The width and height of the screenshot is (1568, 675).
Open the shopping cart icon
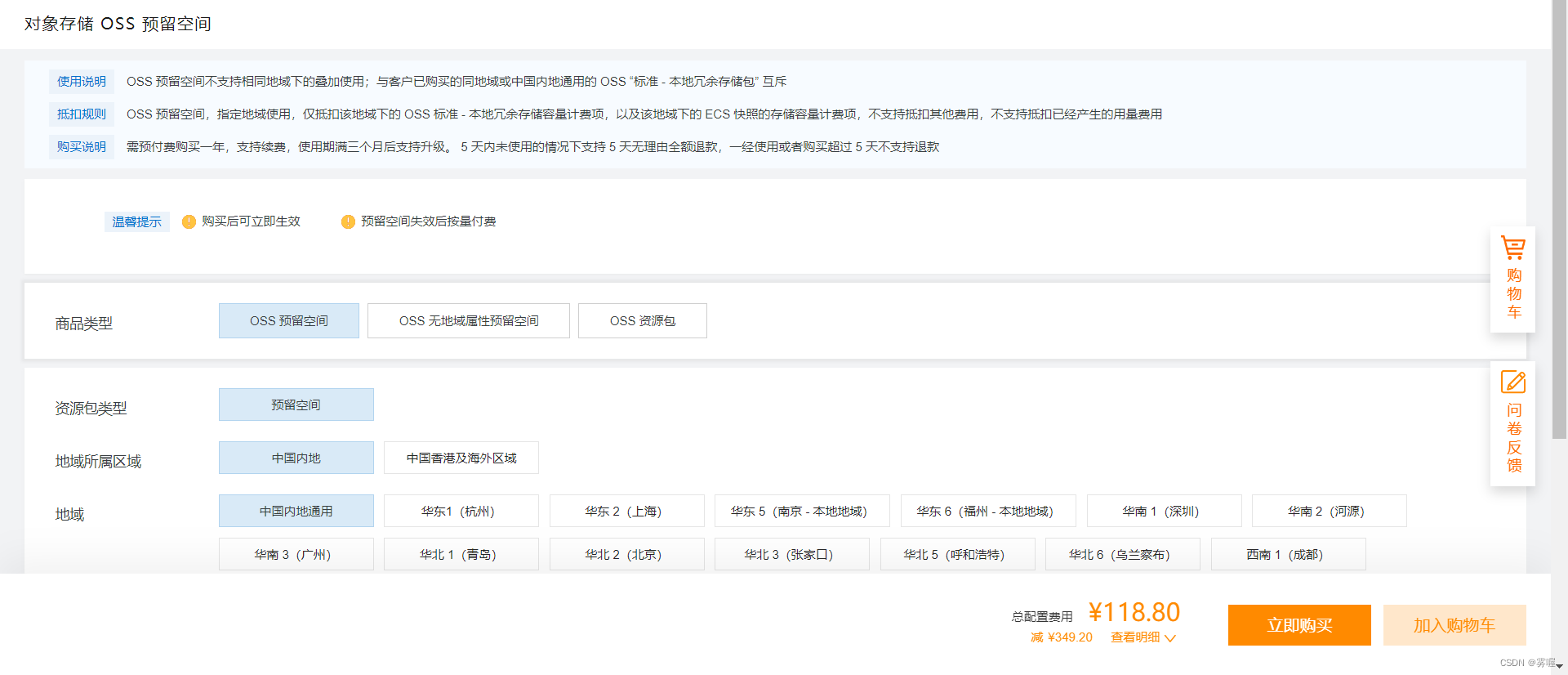(x=1512, y=248)
